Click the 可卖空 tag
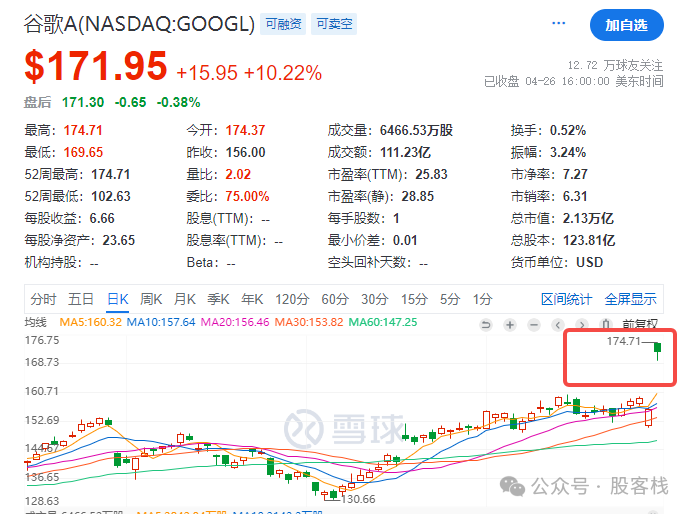The height and width of the screenshot is (514, 691). point(334,24)
